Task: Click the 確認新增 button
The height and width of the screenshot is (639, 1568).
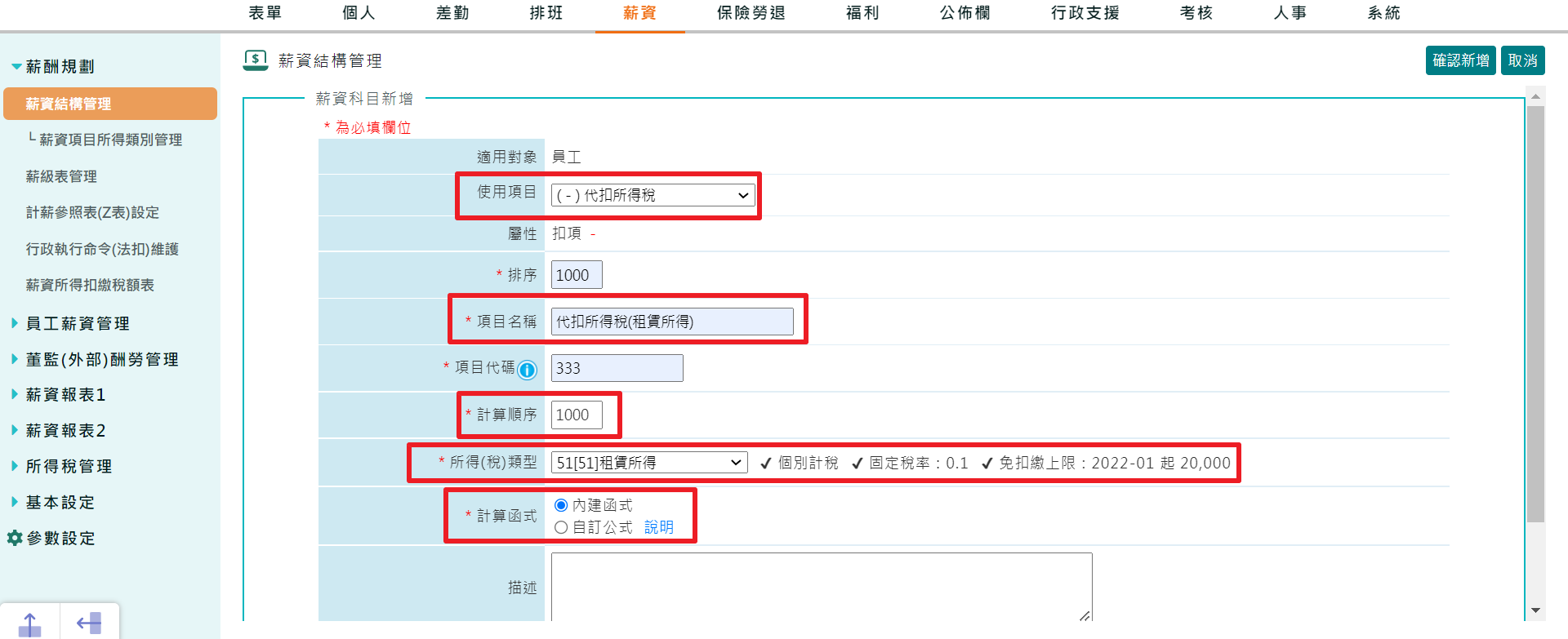Action: [x=1461, y=60]
